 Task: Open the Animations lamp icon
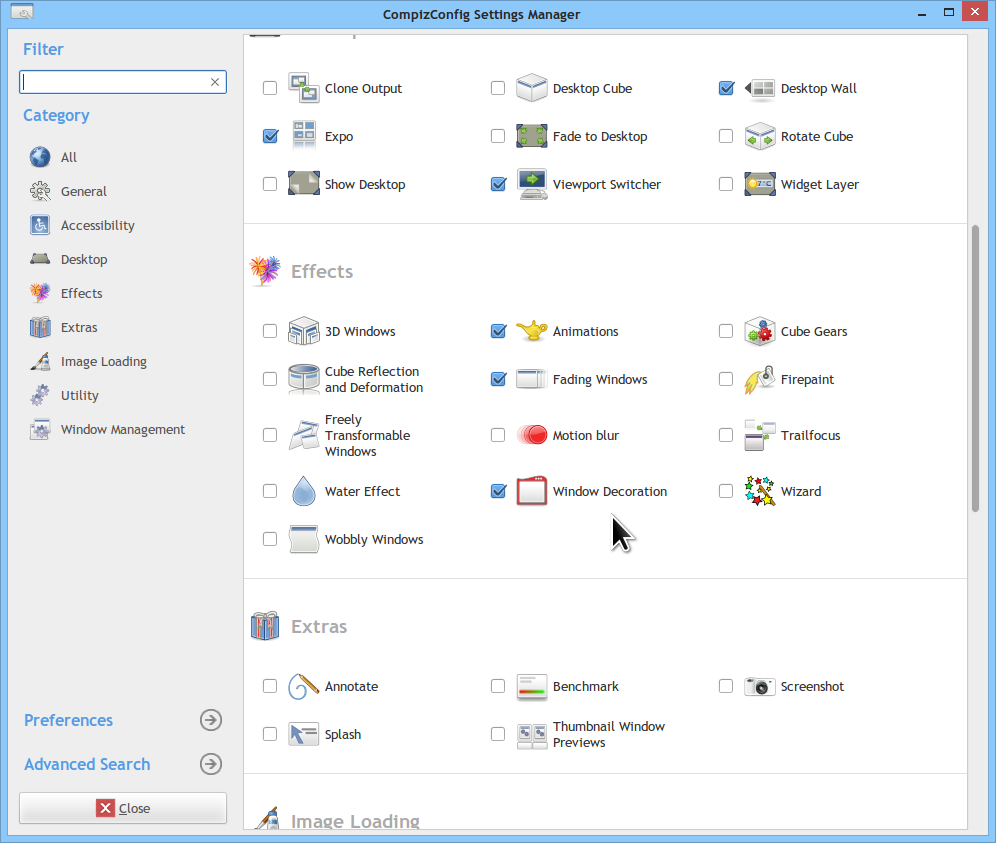(532, 331)
